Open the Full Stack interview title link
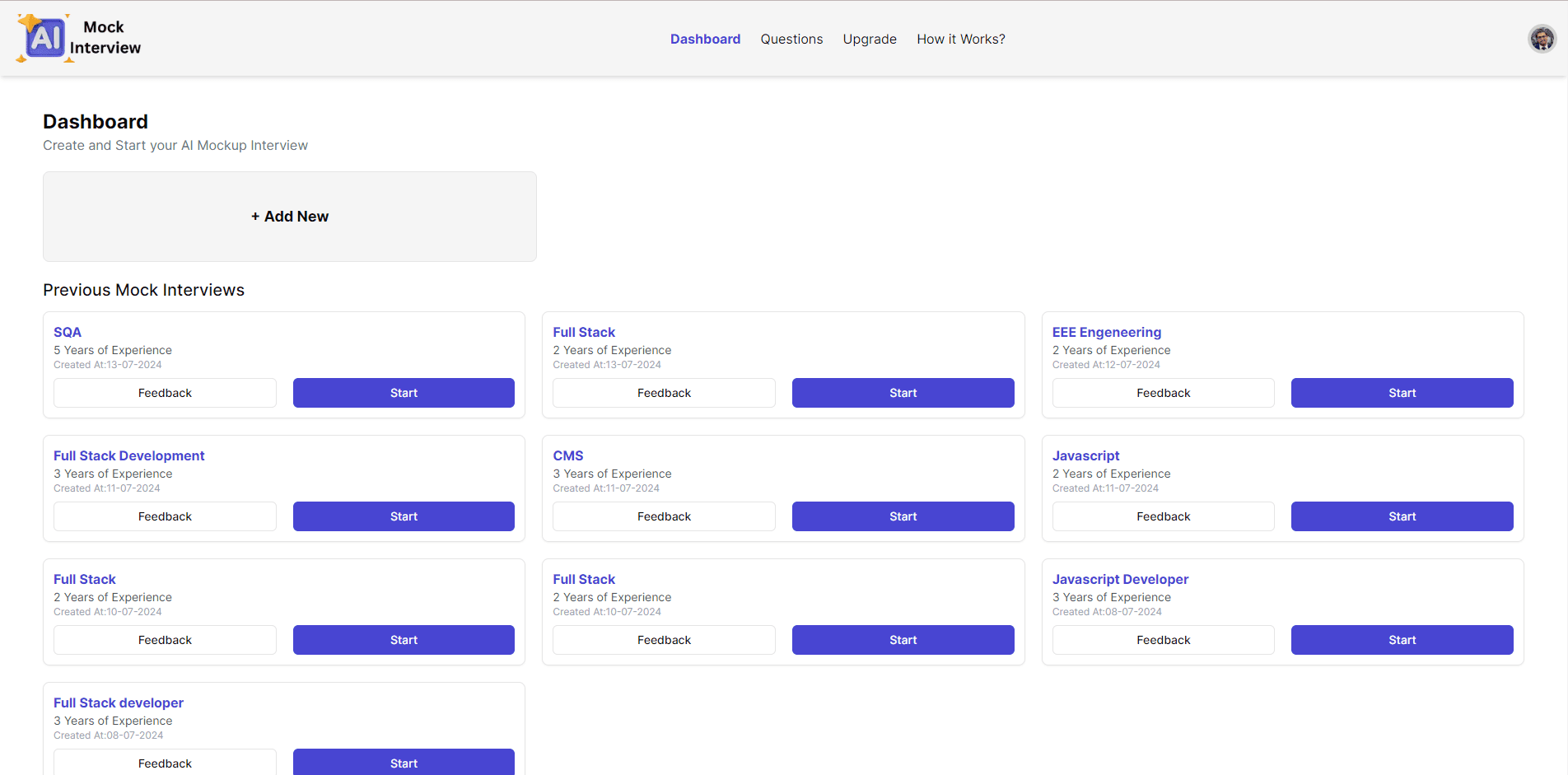The height and width of the screenshot is (775, 1568). click(584, 332)
